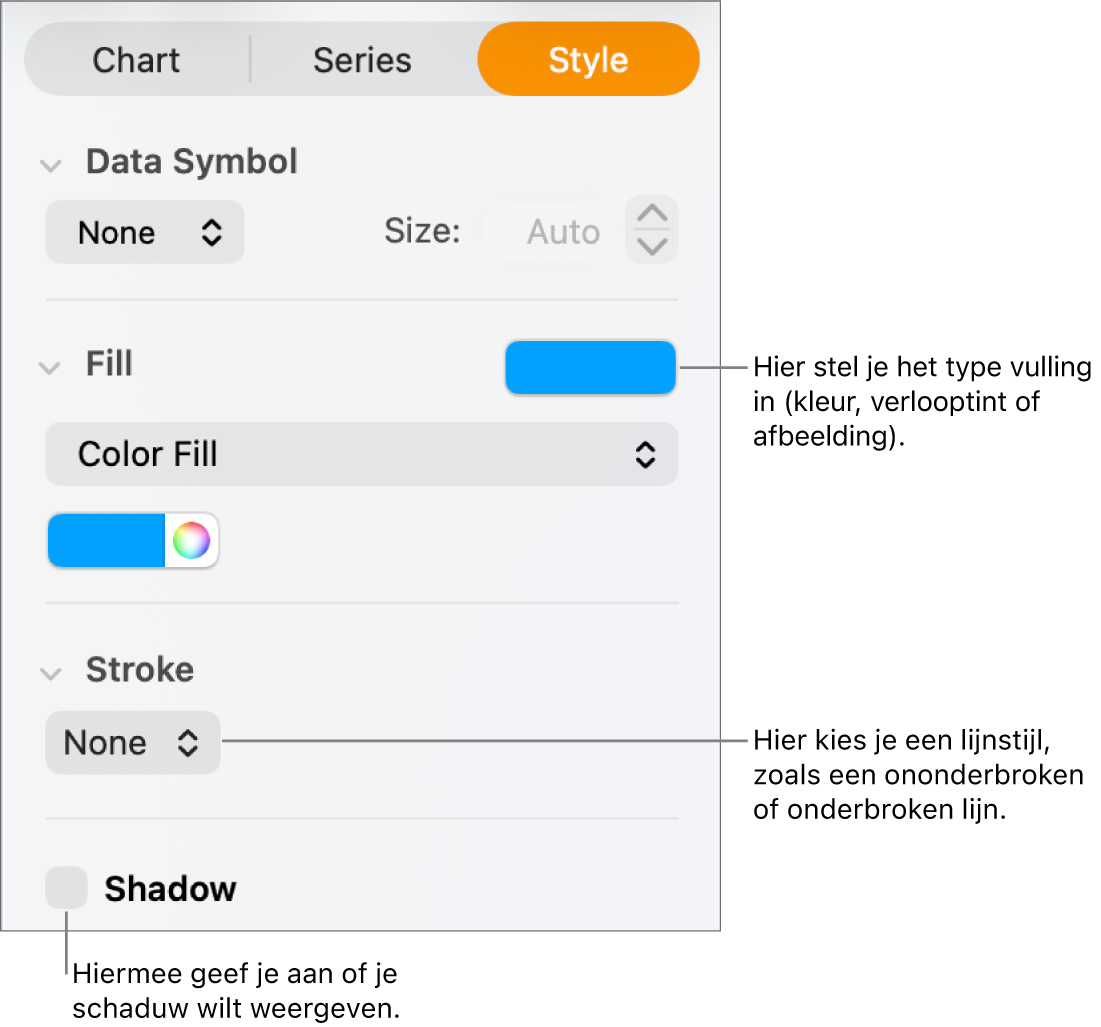Click the Stroke section heading

tap(139, 669)
